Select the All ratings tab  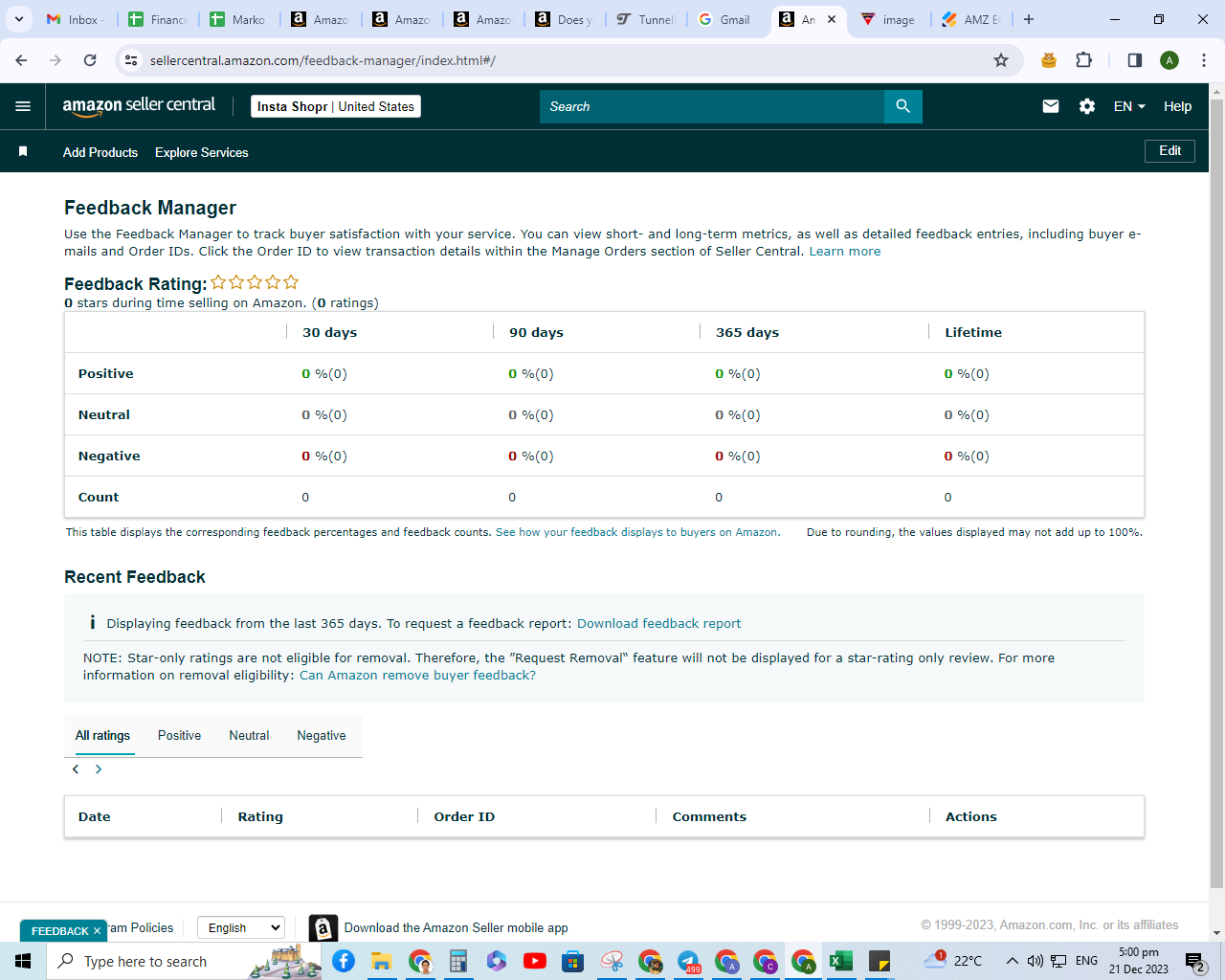(x=102, y=736)
